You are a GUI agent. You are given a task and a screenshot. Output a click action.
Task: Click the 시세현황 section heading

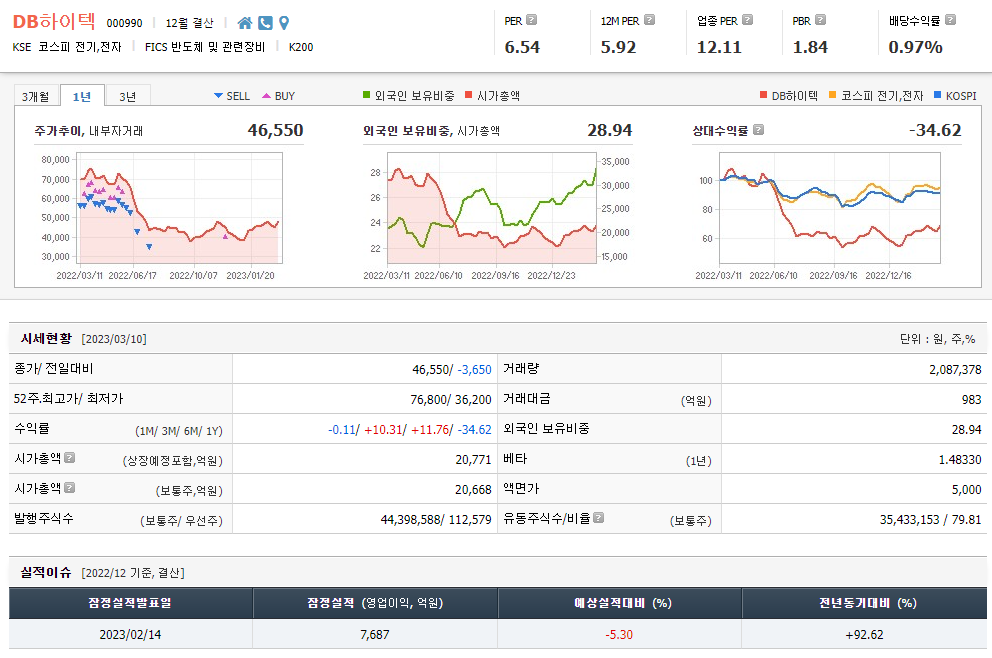click(46, 338)
